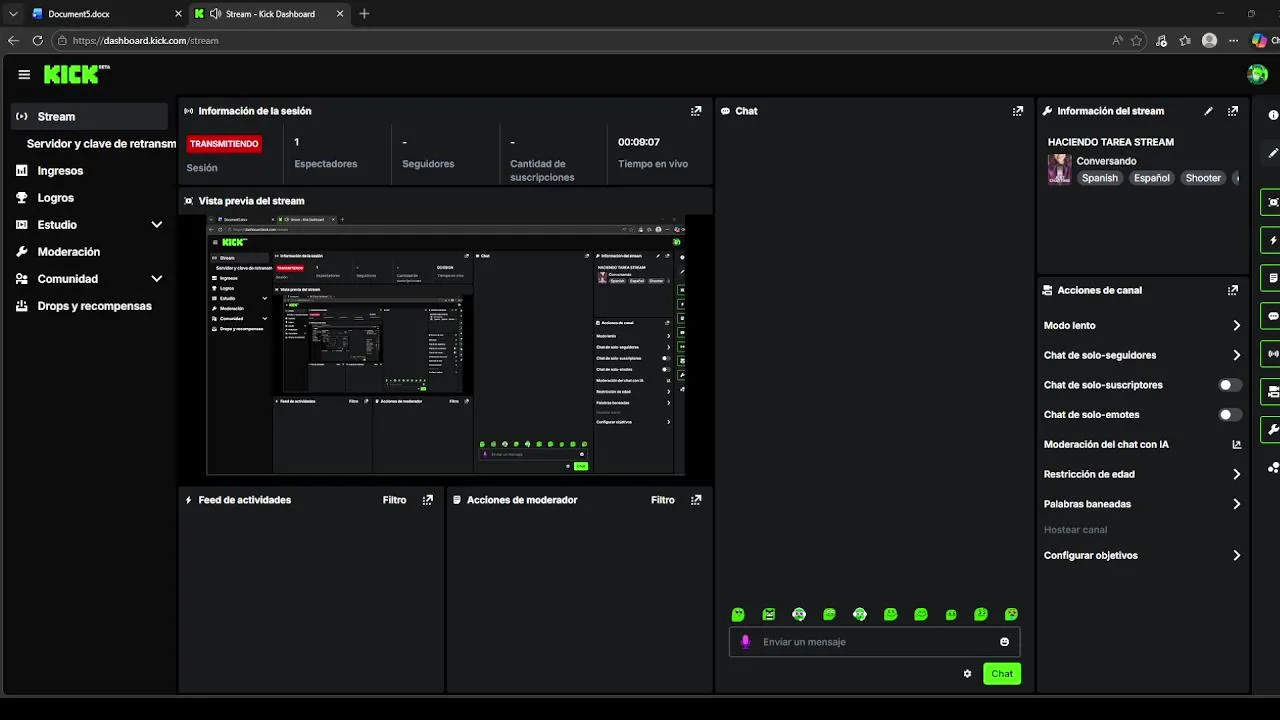Click the pencil icon in right sidebar
The width and height of the screenshot is (1280, 720).
click(x=1273, y=153)
